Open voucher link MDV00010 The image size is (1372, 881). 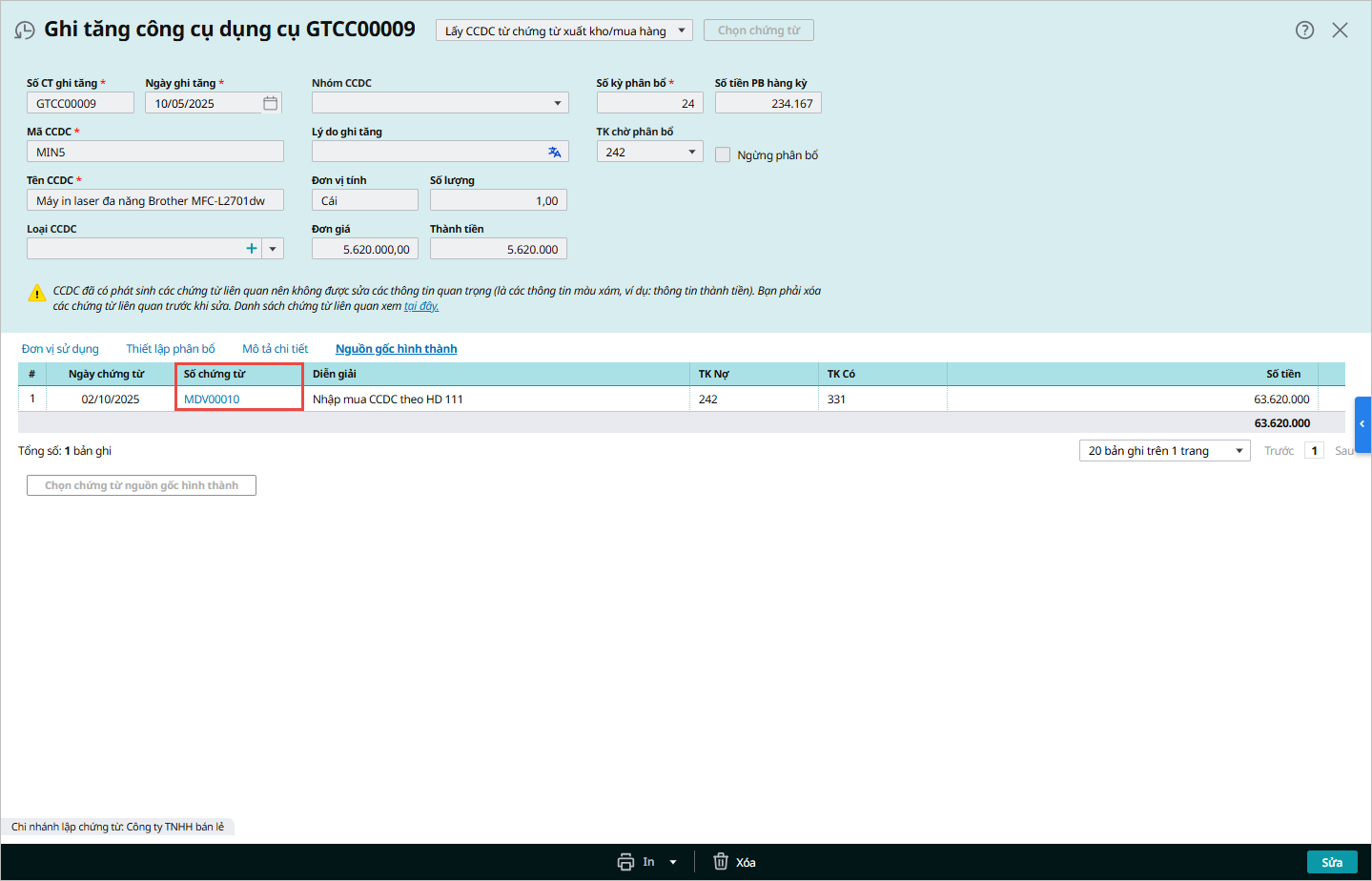tap(212, 400)
